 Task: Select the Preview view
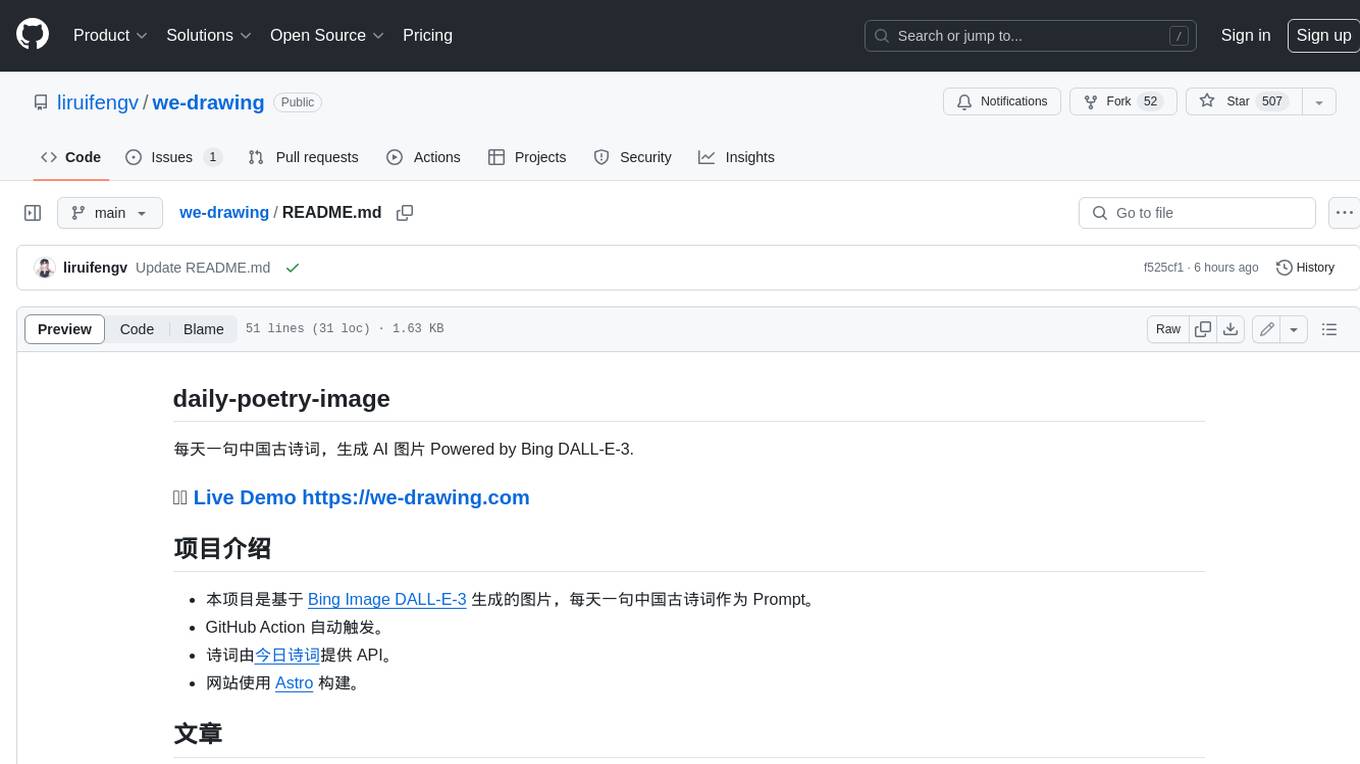point(65,329)
